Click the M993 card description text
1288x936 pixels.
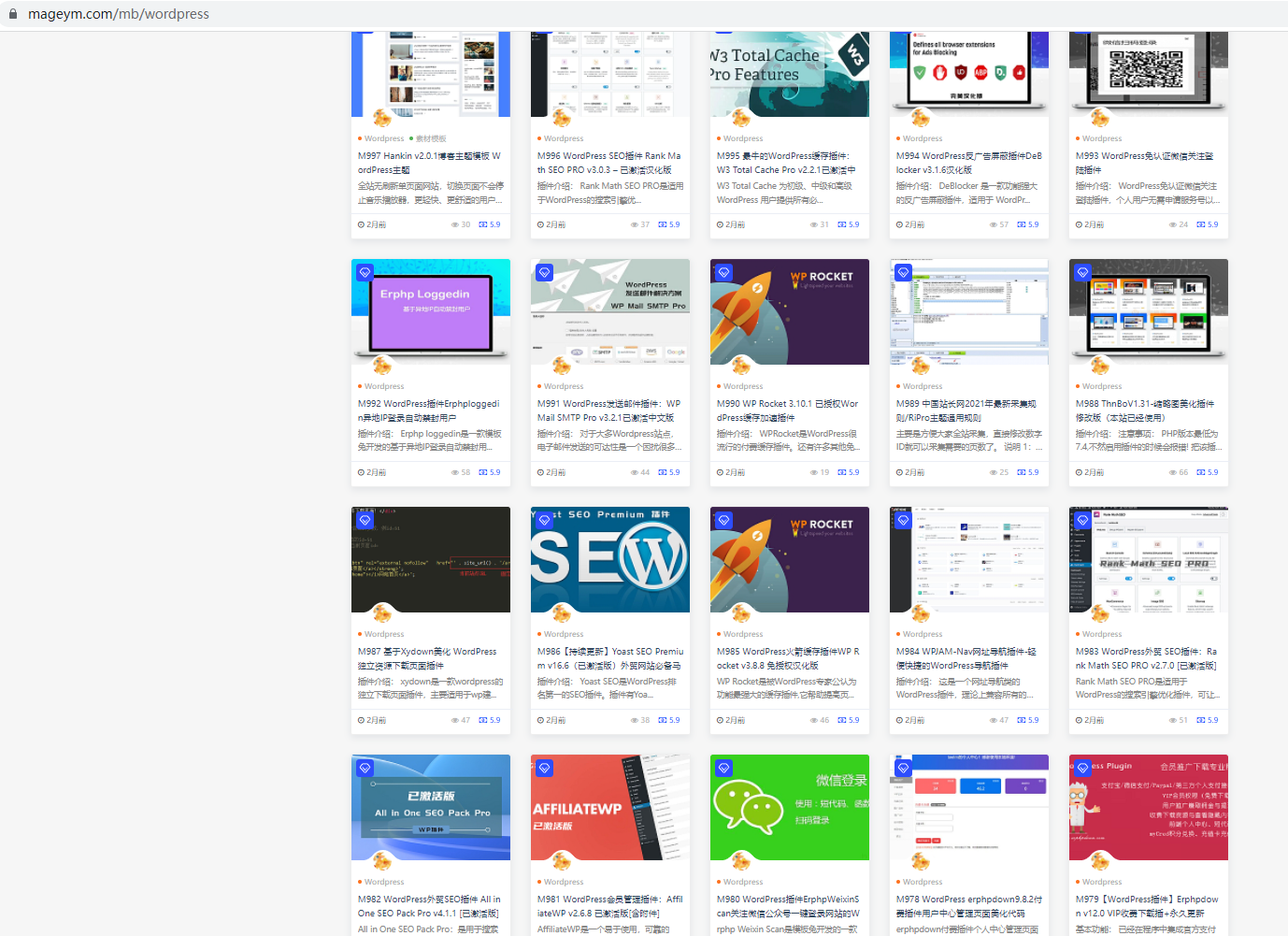pyautogui.click(x=1148, y=193)
